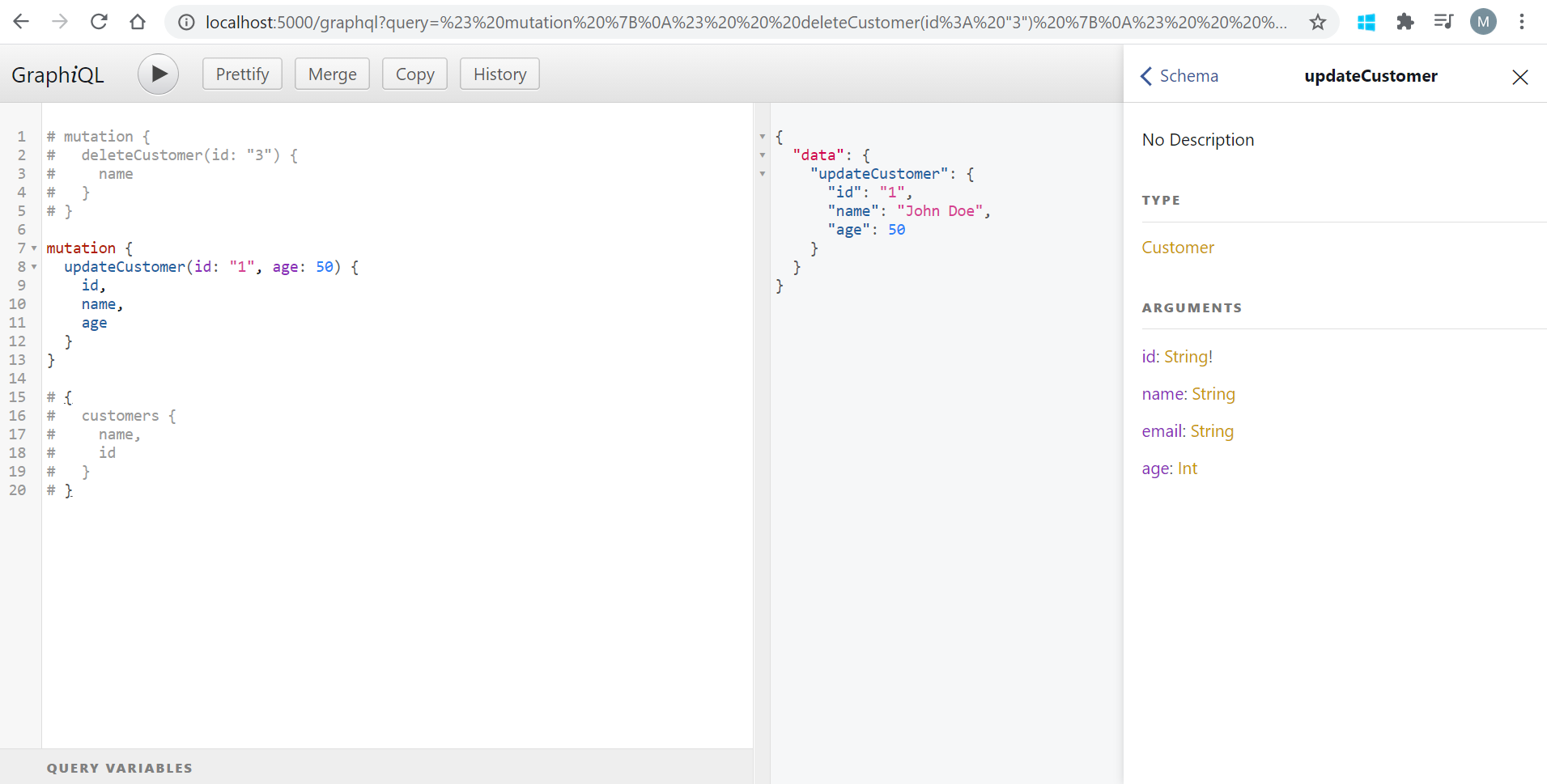The height and width of the screenshot is (784, 1547).
Task: Expand the QUERY VARIABLES section
Action: coord(119,767)
